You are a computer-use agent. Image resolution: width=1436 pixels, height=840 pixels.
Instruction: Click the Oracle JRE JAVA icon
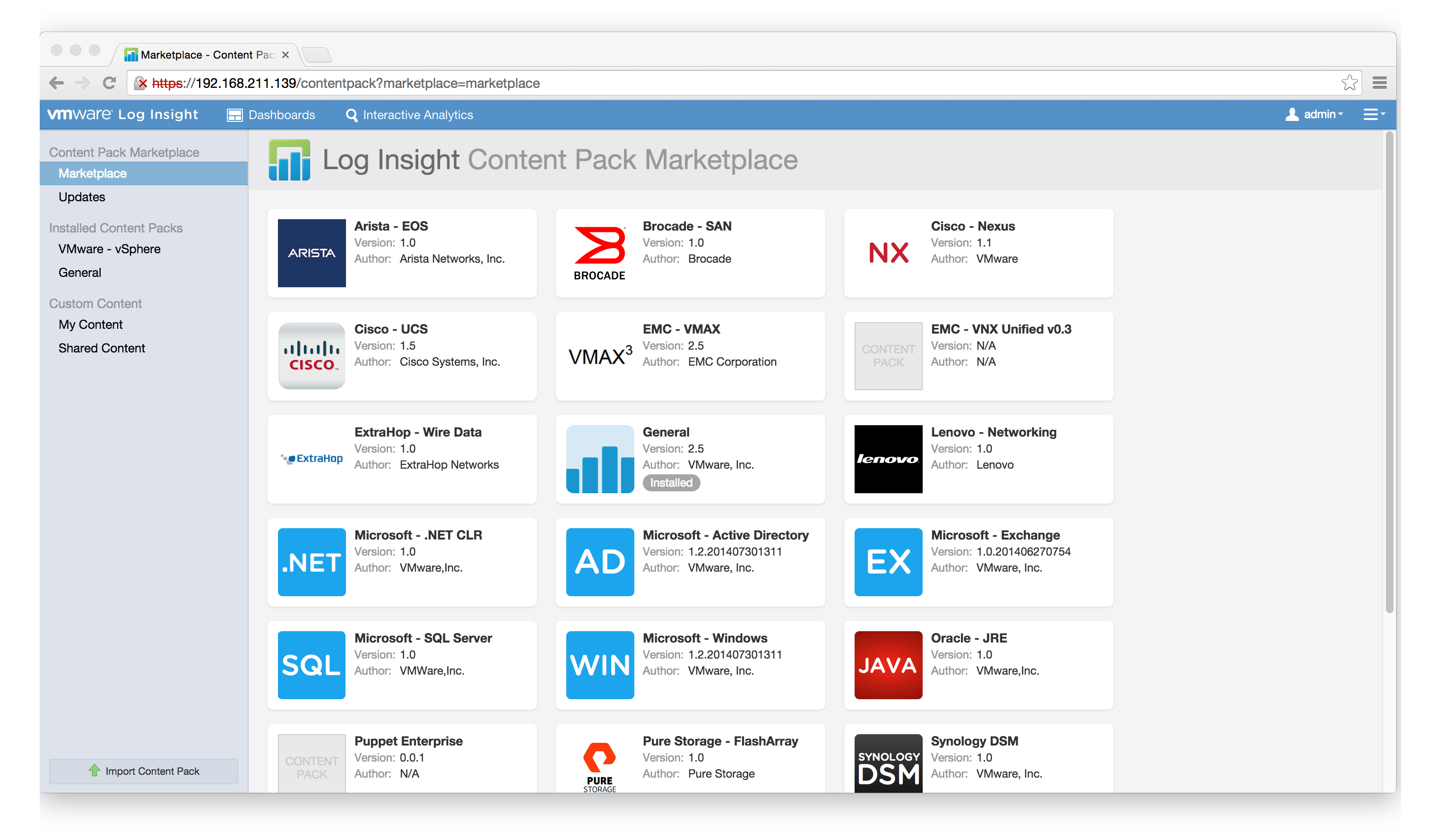(888, 665)
